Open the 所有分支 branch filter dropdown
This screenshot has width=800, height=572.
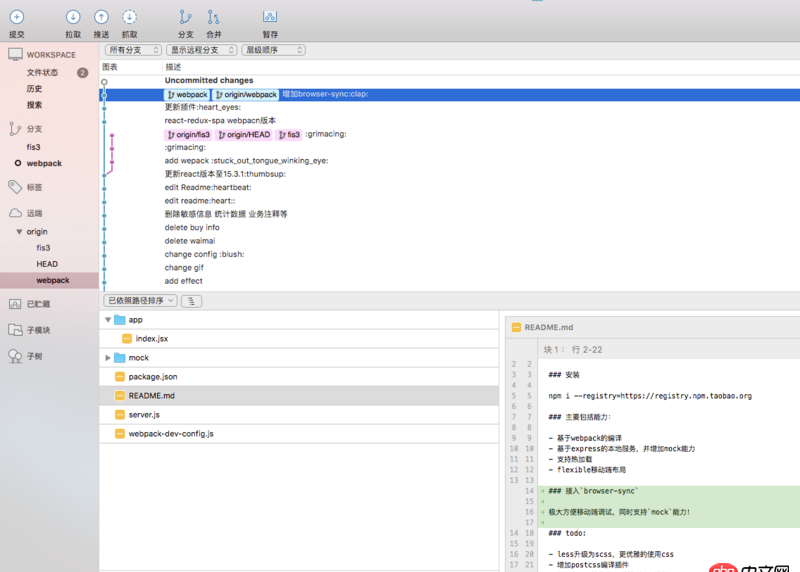(132, 49)
